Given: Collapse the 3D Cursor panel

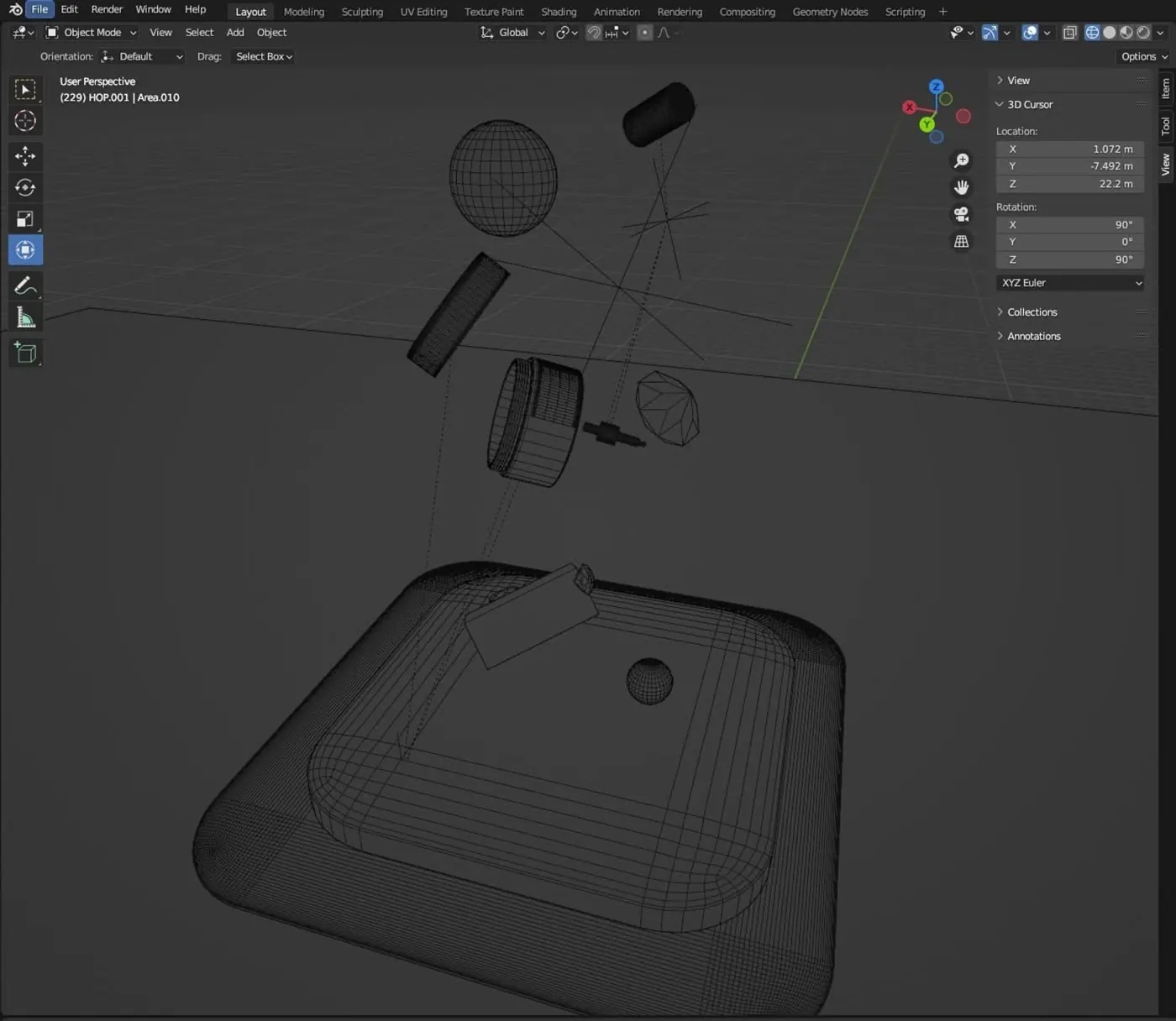Looking at the screenshot, I should [1029, 104].
